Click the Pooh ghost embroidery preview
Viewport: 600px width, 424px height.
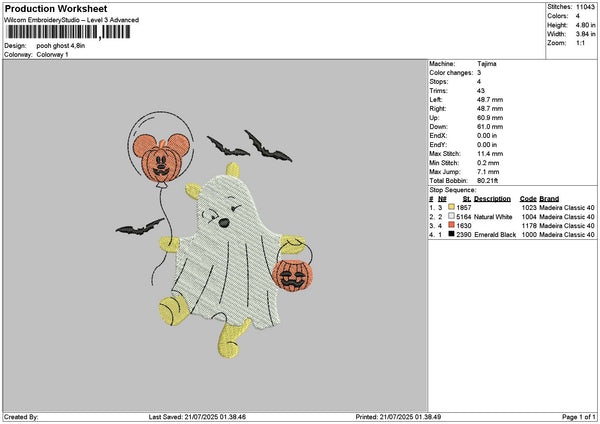(x=215, y=234)
